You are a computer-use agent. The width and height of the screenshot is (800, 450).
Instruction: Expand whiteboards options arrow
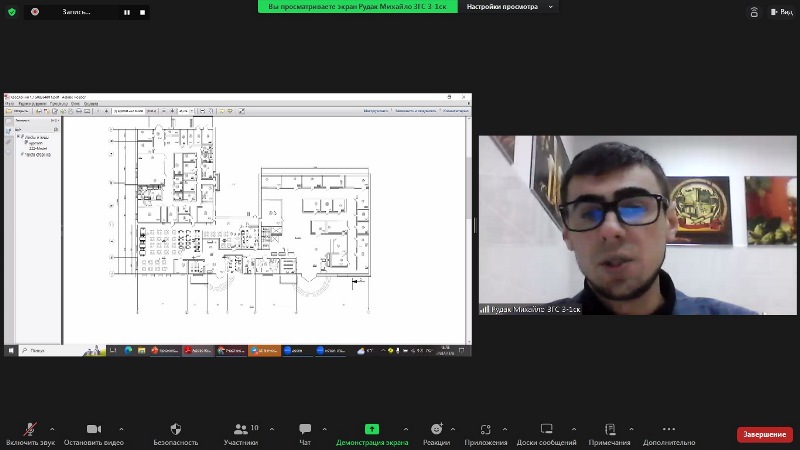coord(573,429)
